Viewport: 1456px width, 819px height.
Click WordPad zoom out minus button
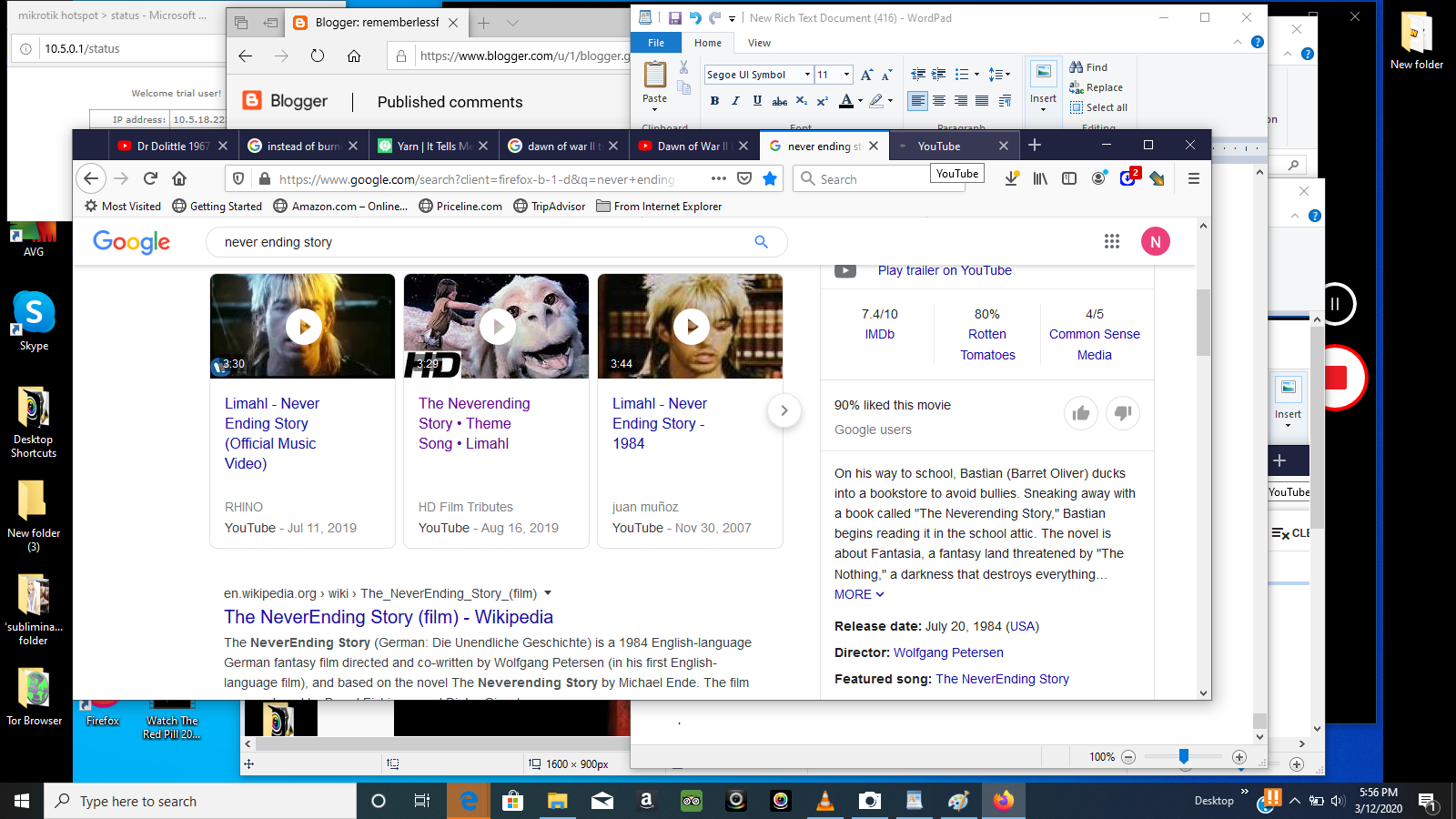pos(1128,757)
